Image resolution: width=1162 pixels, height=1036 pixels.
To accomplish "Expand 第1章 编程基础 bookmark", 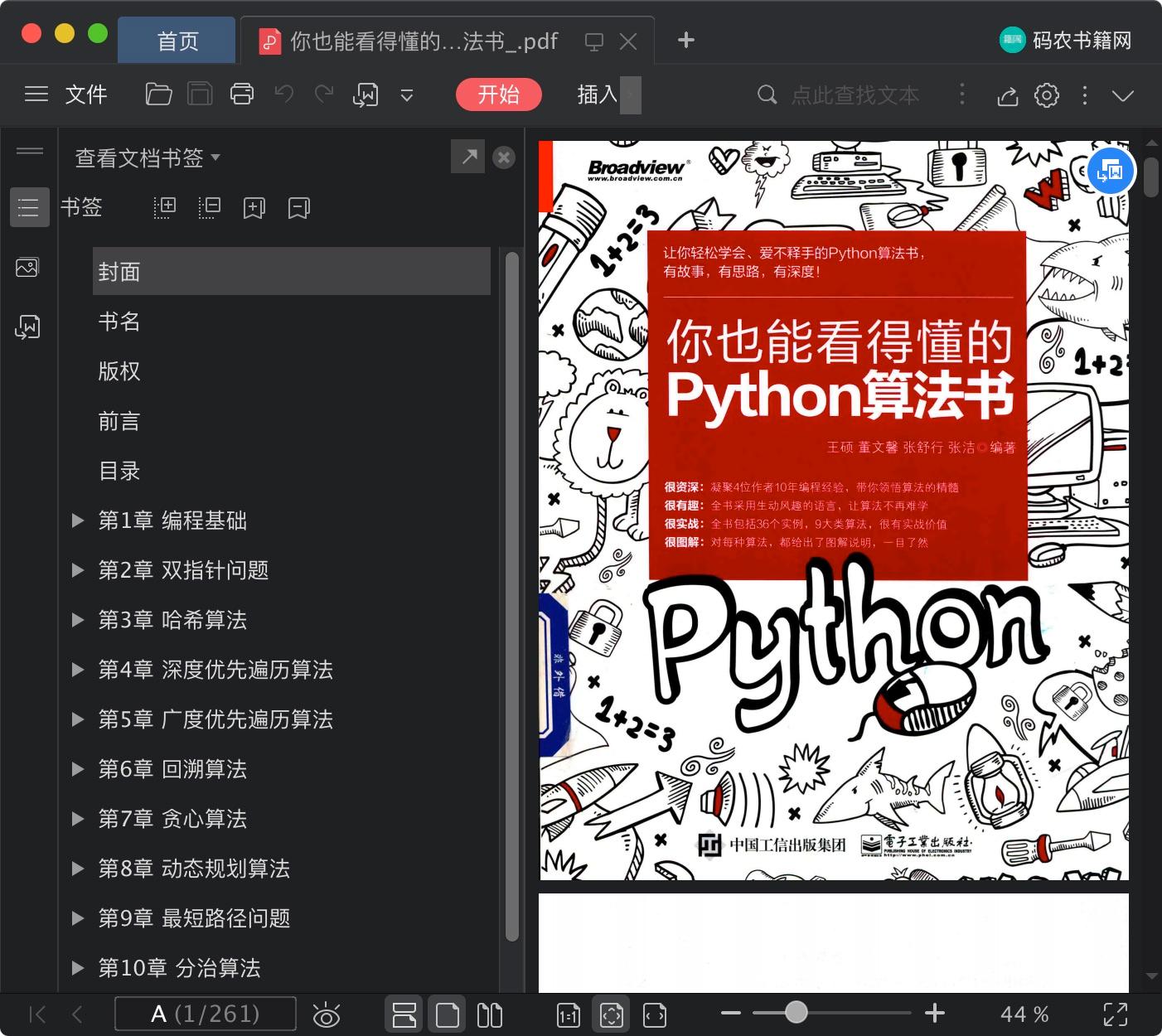I will (x=78, y=520).
